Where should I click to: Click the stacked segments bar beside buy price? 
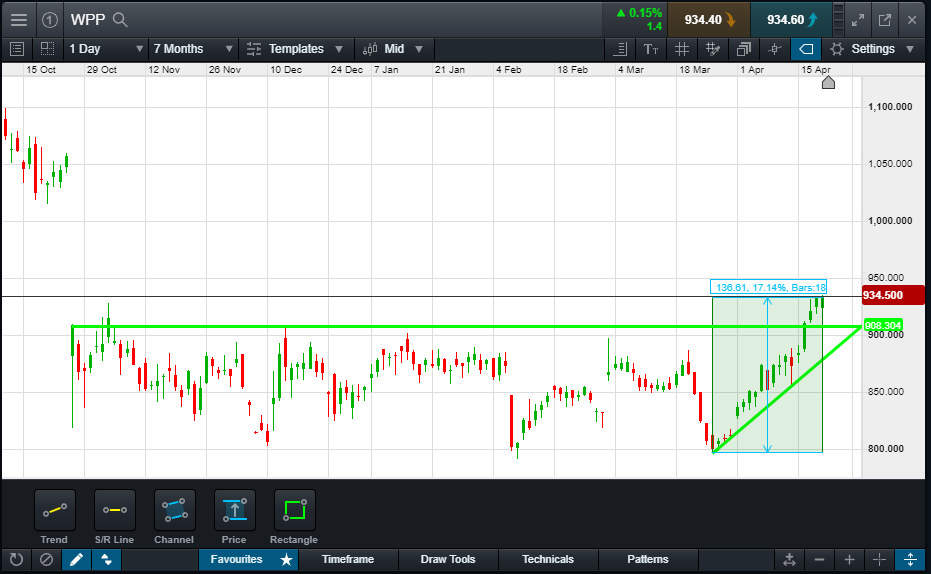[x=838, y=20]
